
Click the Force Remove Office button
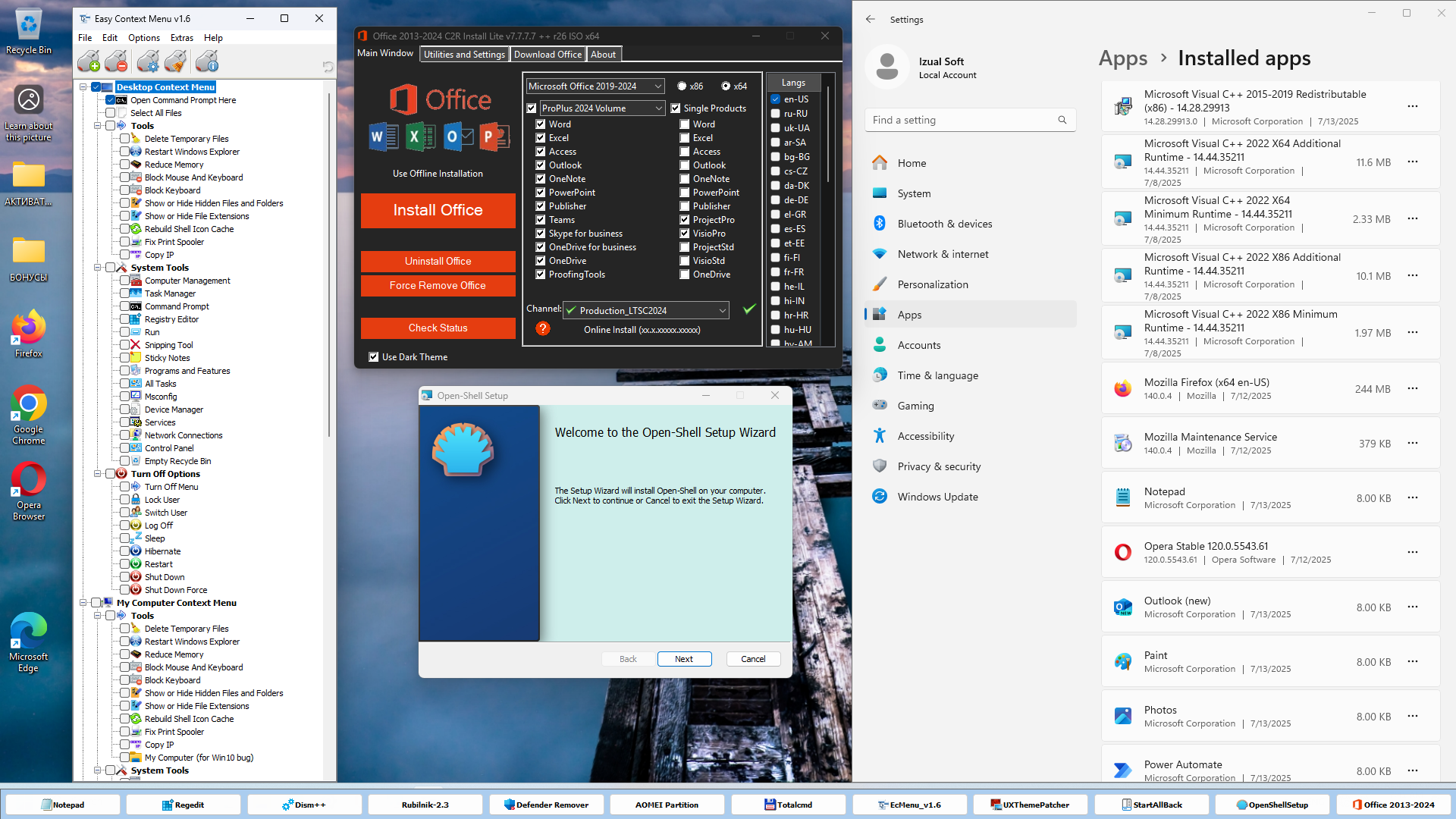pyautogui.click(x=438, y=285)
